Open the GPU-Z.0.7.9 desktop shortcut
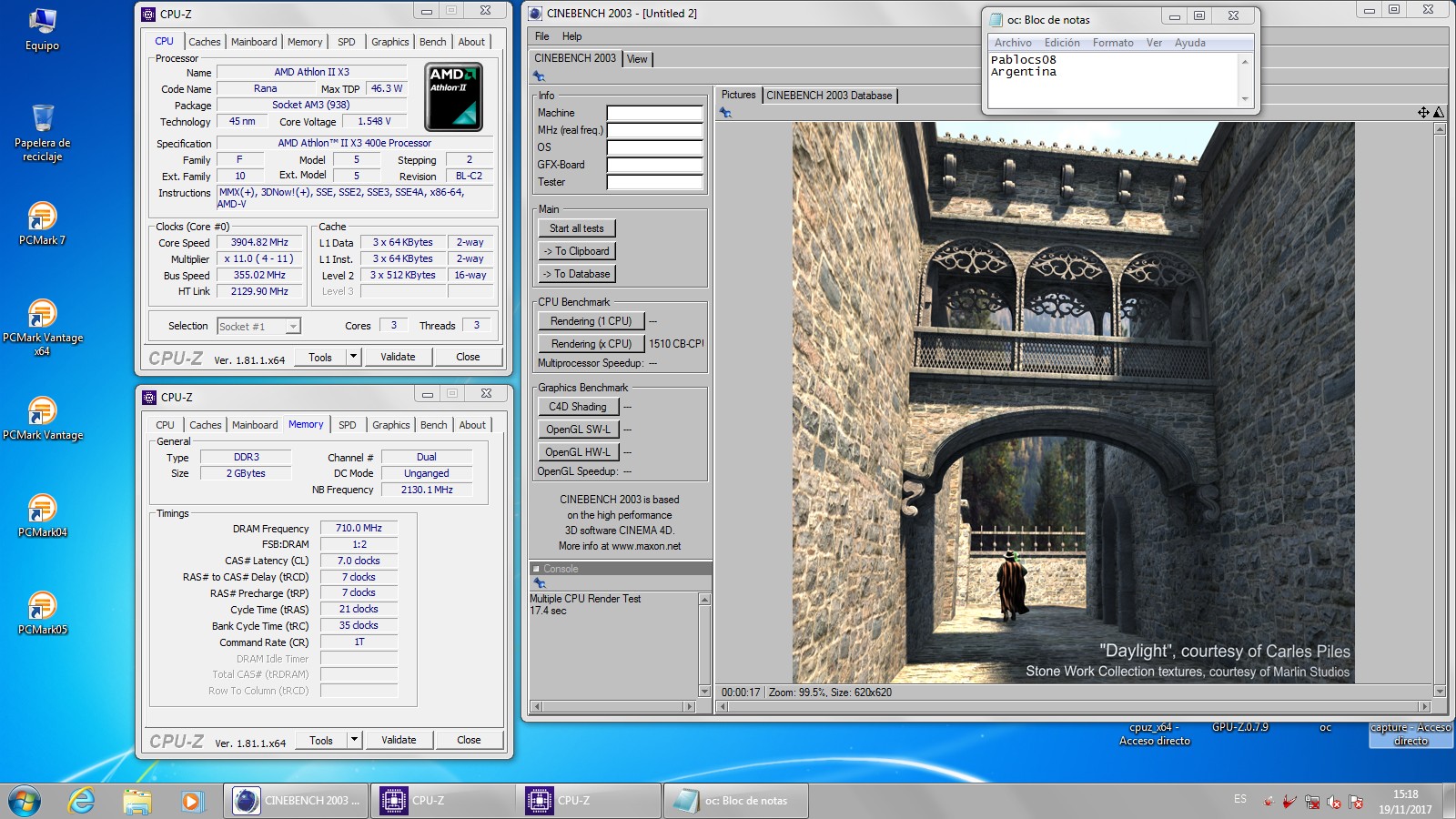 (1239, 727)
